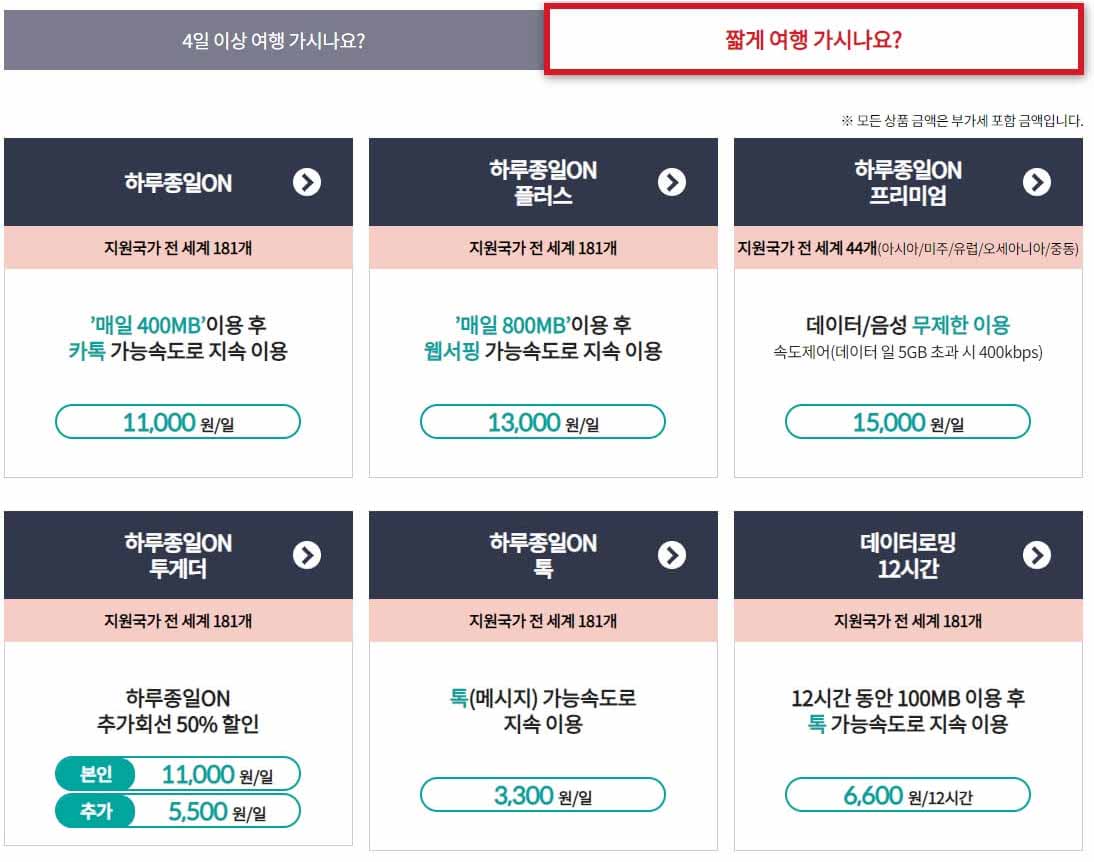Viewport: 1094px width, 862px height.
Task: Click the 15,000 원/일 price button
Action: click(x=905, y=421)
